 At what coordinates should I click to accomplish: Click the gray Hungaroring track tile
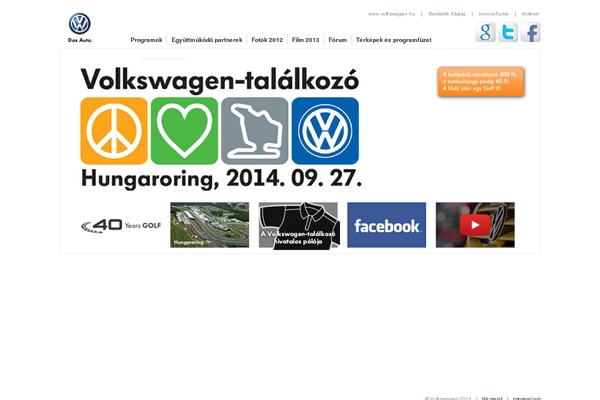coord(255,131)
